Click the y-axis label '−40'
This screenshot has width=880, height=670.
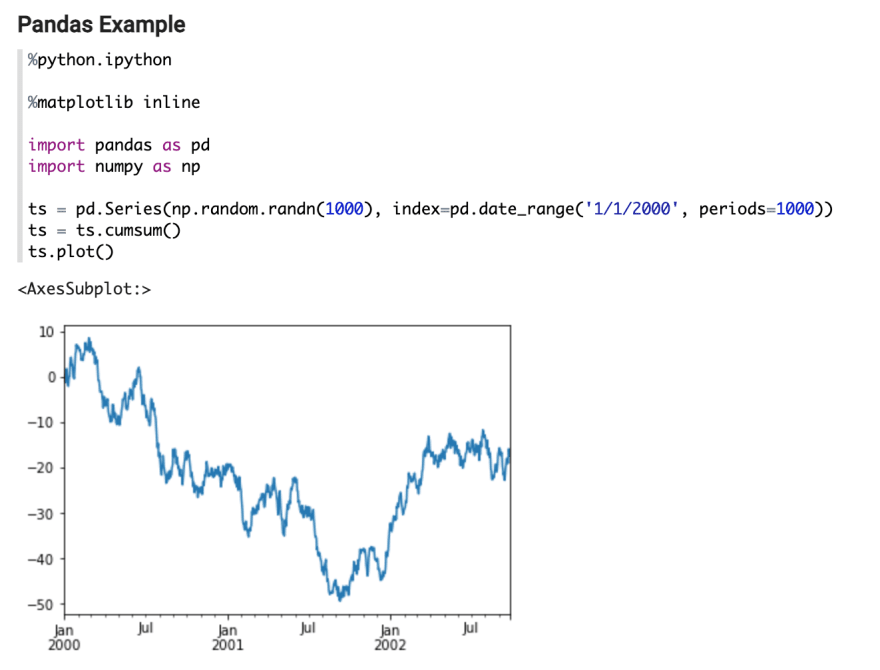pyautogui.click(x=42, y=559)
